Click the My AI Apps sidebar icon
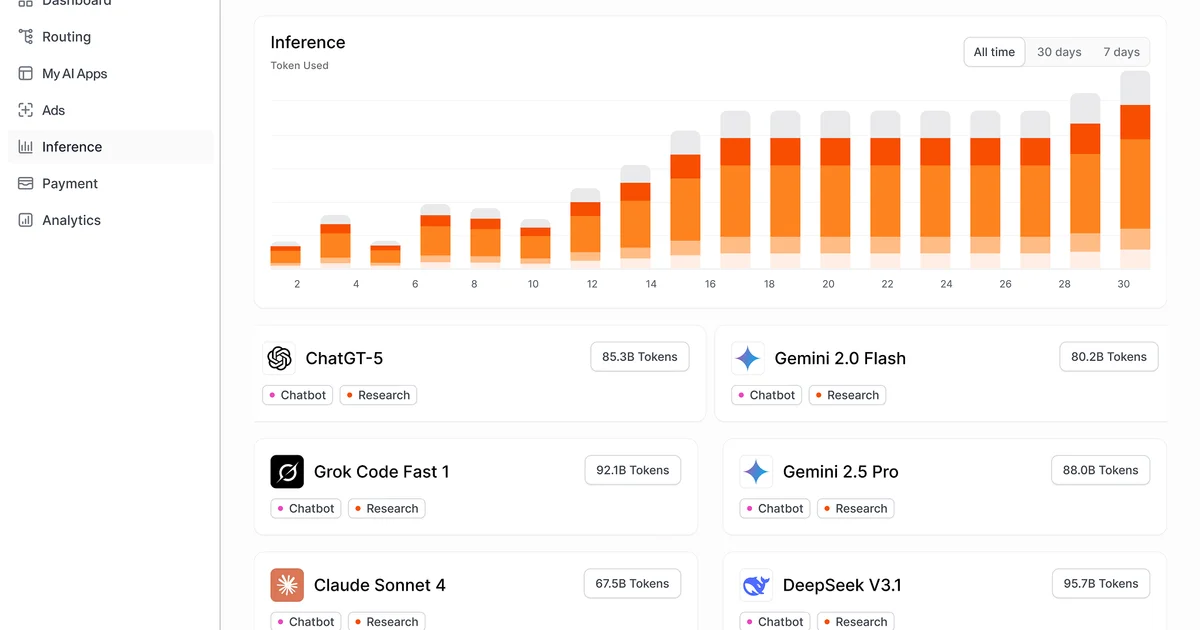1200x630 pixels. (x=26, y=74)
